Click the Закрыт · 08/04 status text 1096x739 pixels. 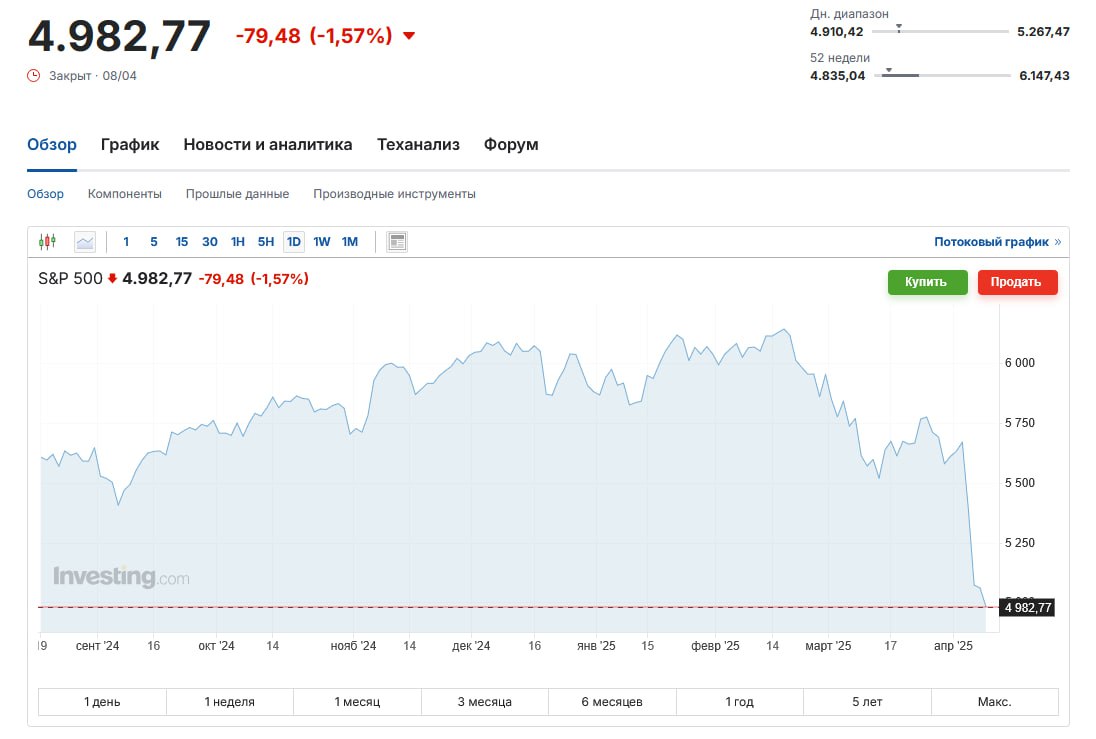(x=92, y=76)
